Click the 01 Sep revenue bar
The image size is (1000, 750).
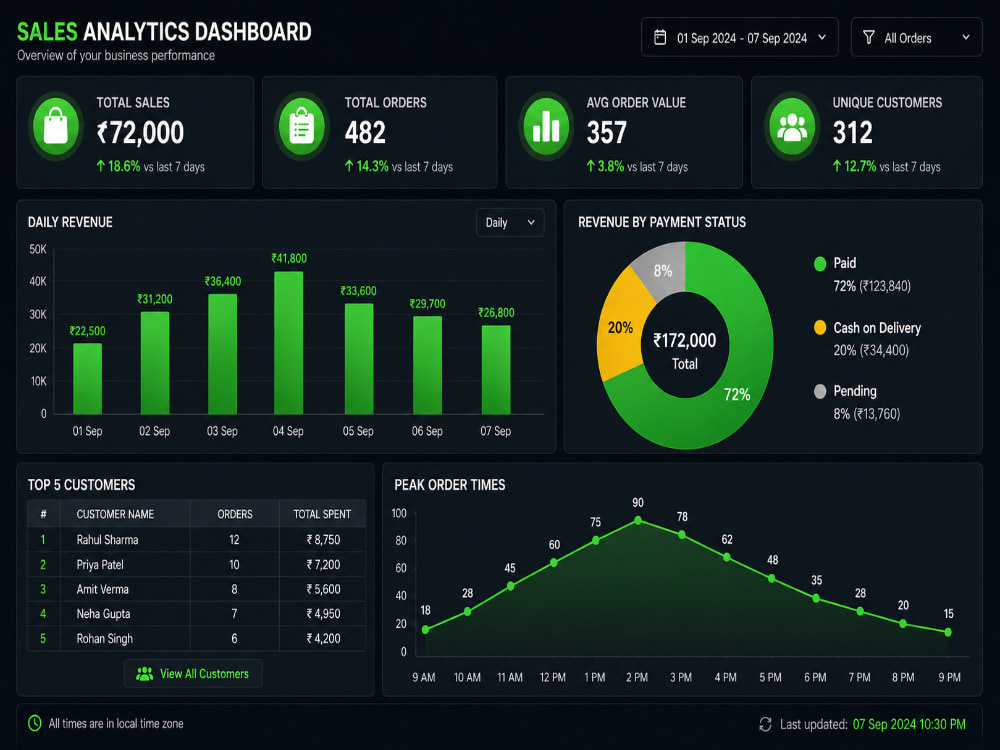coord(87,379)
